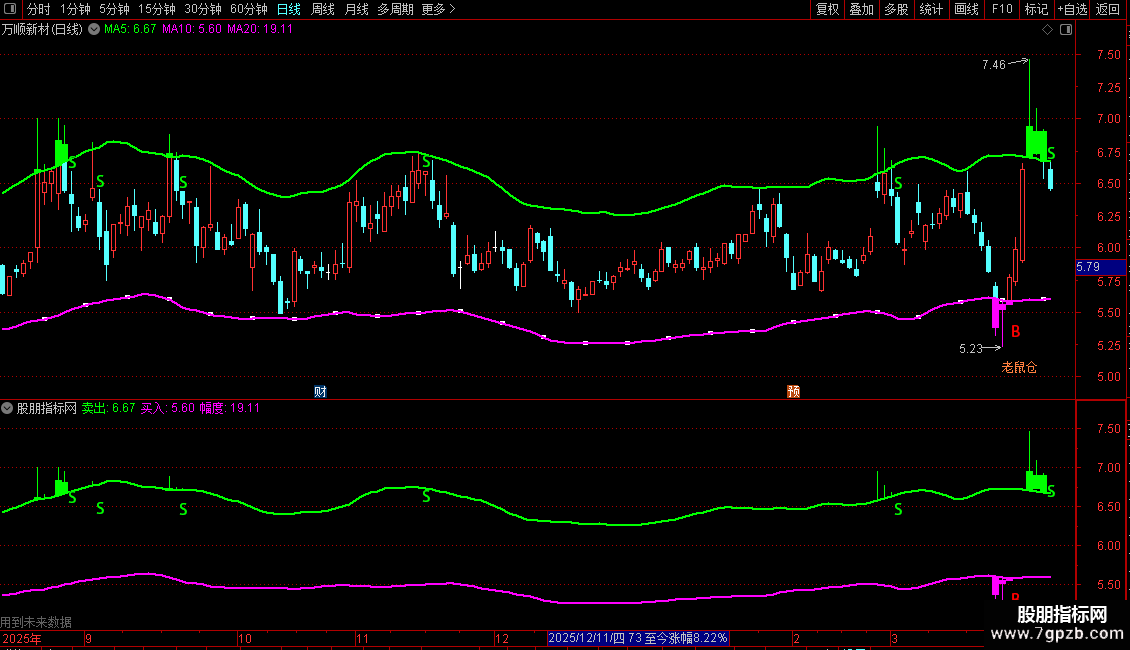This screenshot has width=1130, height=650.
Task: Open the 多股 multi-stock view
Action: pyautogui.click(x=896, y=9)
